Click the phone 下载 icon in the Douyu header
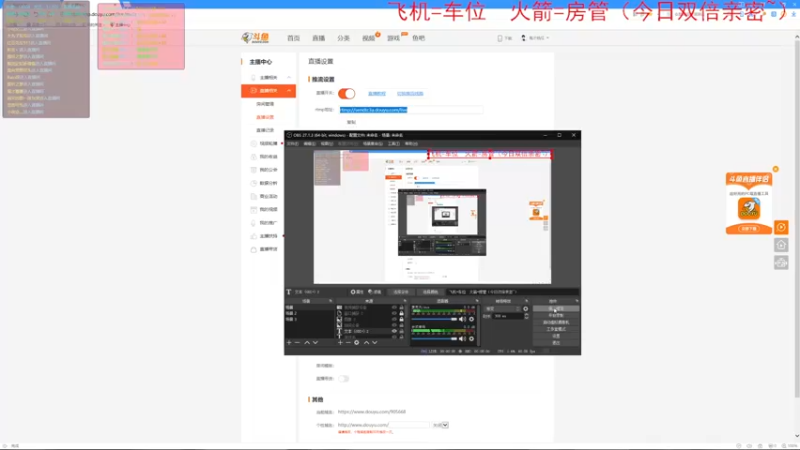Image resolution: width=800 pixels, height=450 pixels. coord(500,38)
